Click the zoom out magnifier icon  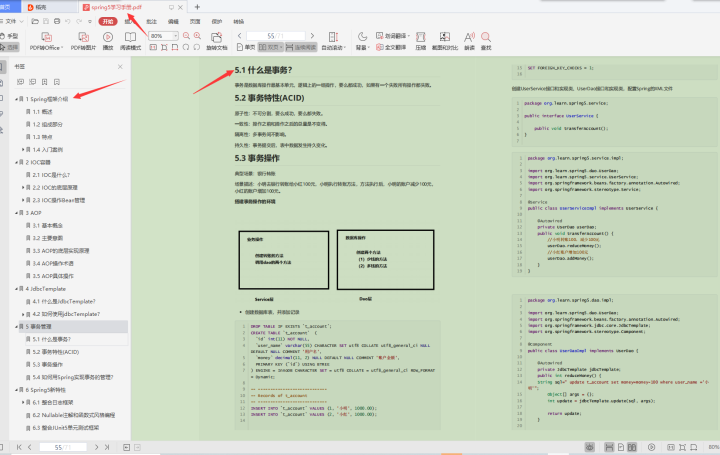(186, 36)
